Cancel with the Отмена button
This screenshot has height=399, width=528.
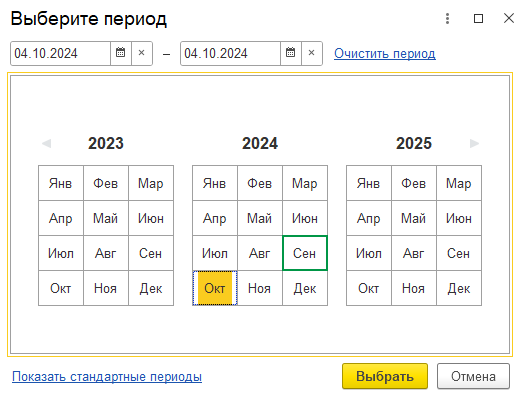(473, 376)
